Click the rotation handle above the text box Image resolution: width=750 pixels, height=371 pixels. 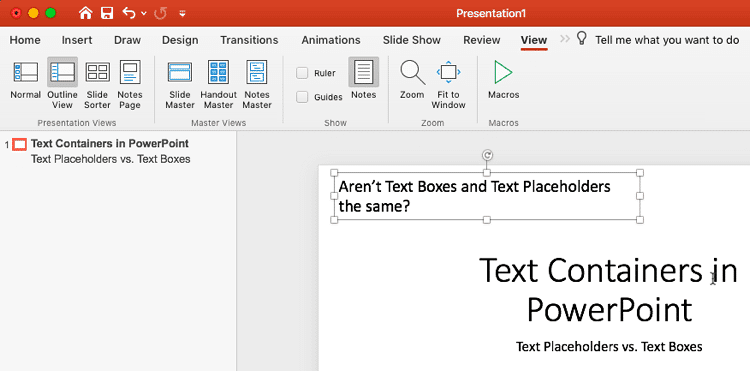(487, 155)
